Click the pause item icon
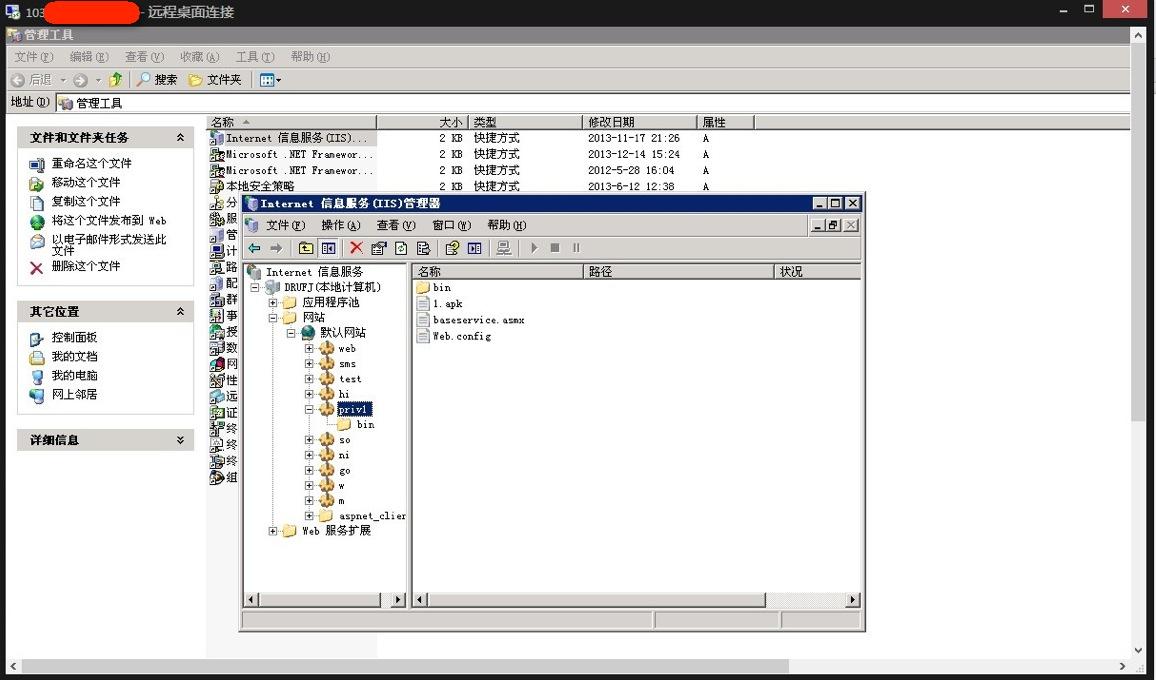The width and height of the screenshot is (1156, 680). pos(576,249)
